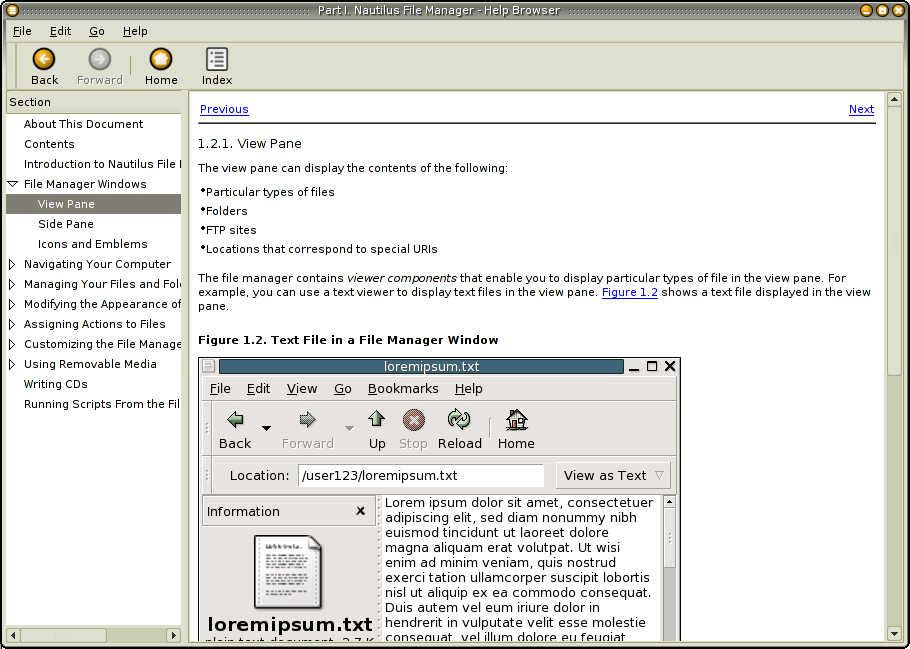Screen dimensions: 910x649
Task: Click the content pane vertical scrollbar thumb
Action: pyautogui.click(x=894, y=240)
